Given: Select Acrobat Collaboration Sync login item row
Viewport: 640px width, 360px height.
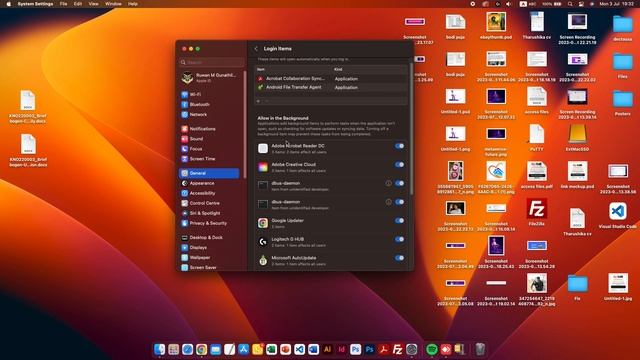Looking at the screenshot, I should tap(331, 78).
